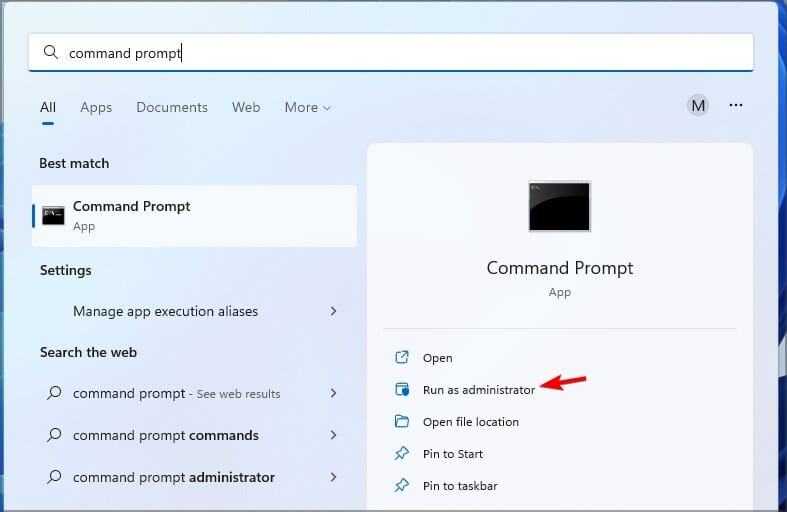Expand arrow for Manage app execution aliases
The image size is (787, 512).
pyautogui.click(x=333, y=311)
